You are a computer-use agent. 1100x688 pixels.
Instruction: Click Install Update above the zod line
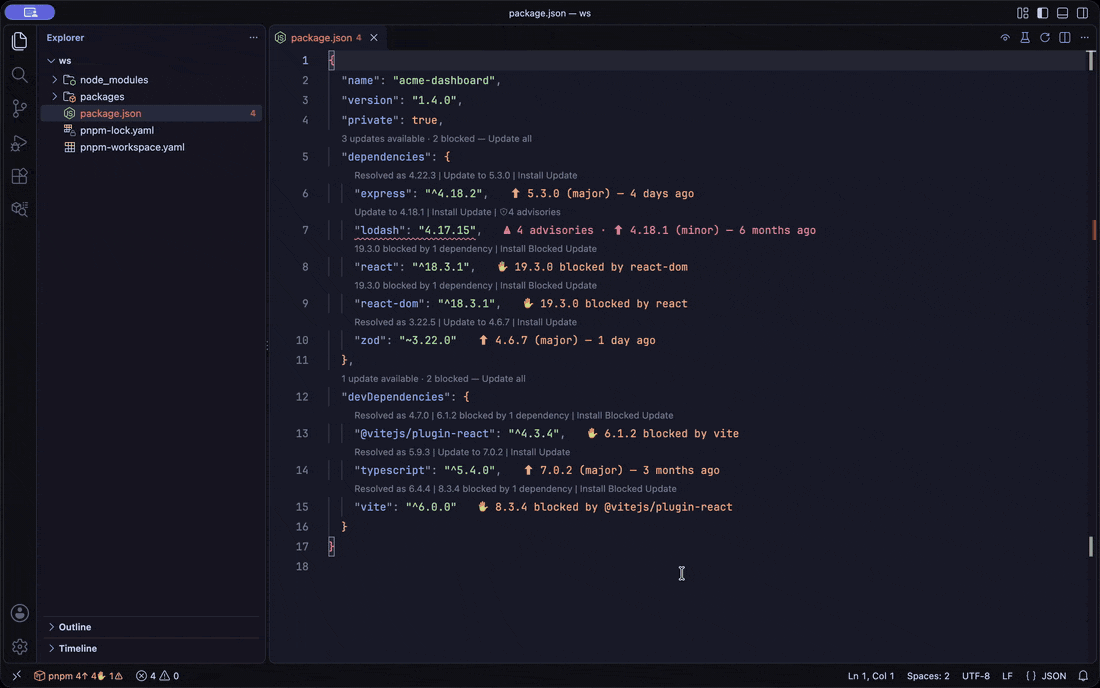tap(546, 322)
